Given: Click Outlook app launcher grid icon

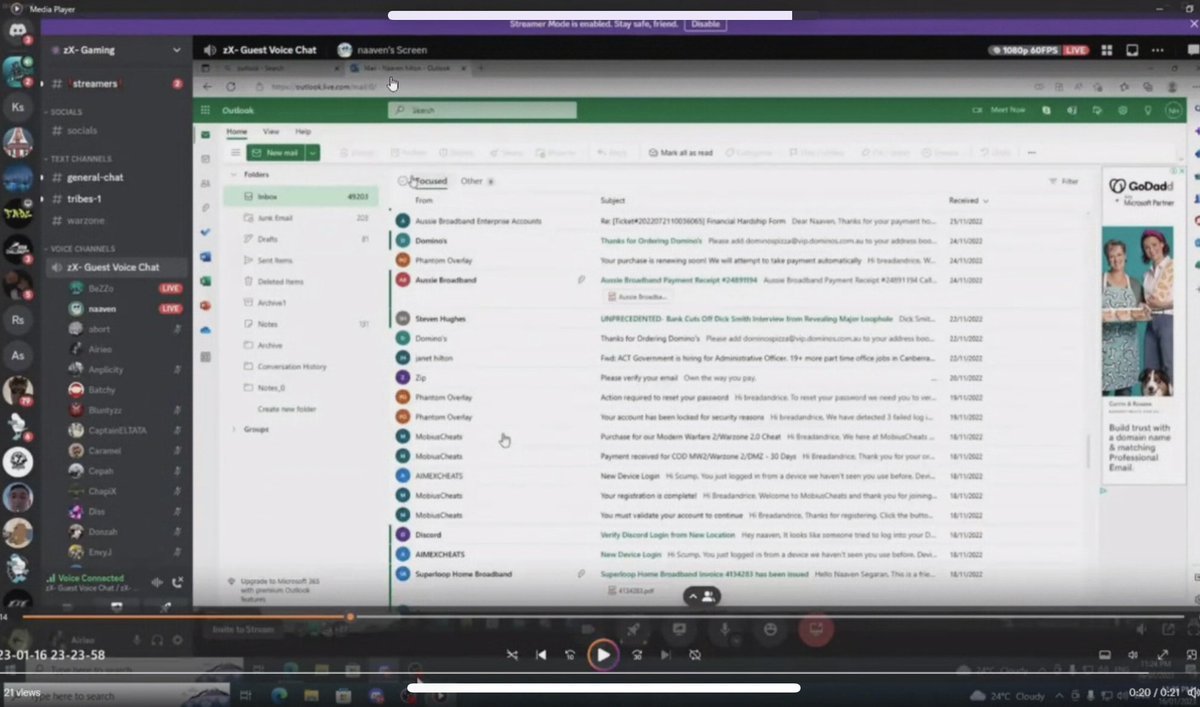Looking at the screenshot, I should (x=205, y=110).
